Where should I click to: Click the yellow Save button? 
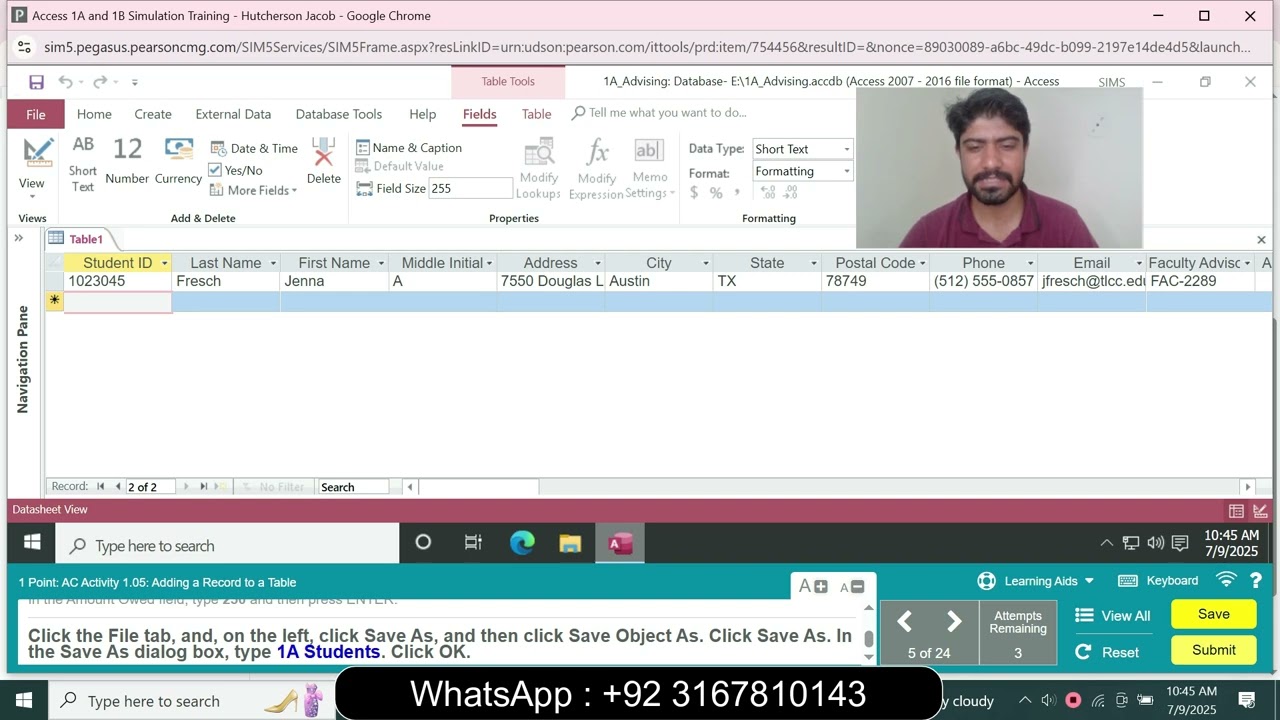(x=1214, y=614)
